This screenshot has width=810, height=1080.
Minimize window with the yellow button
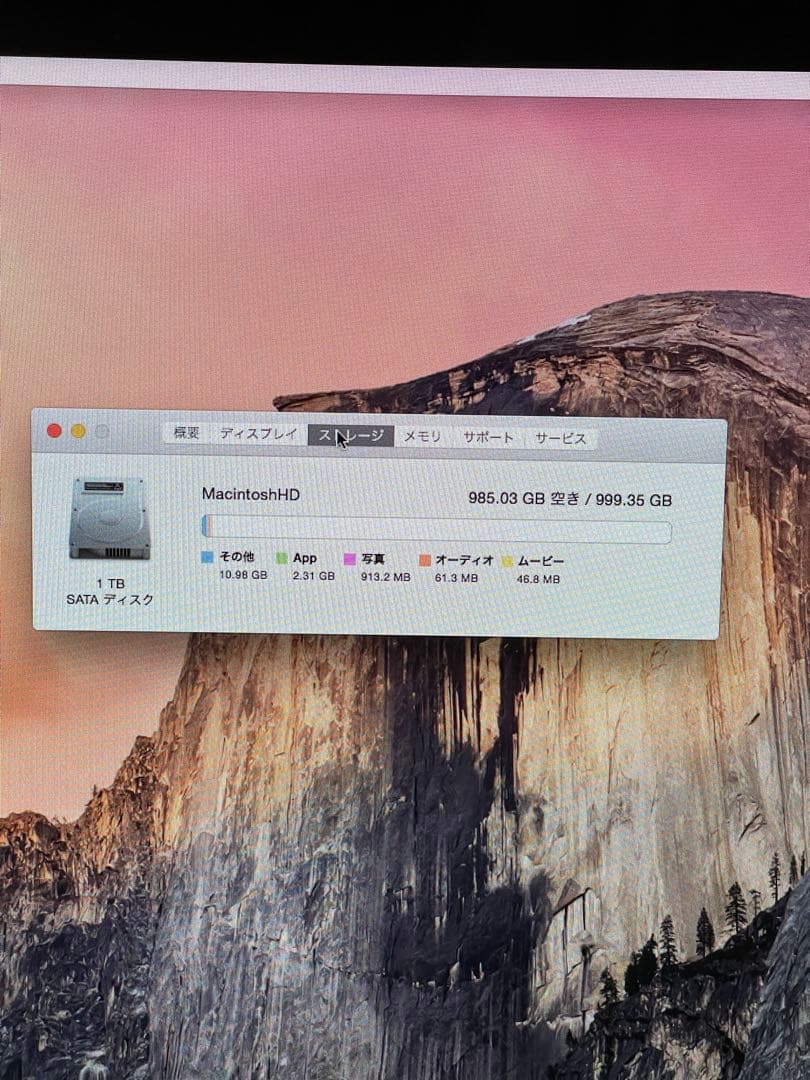click(78, 431)
